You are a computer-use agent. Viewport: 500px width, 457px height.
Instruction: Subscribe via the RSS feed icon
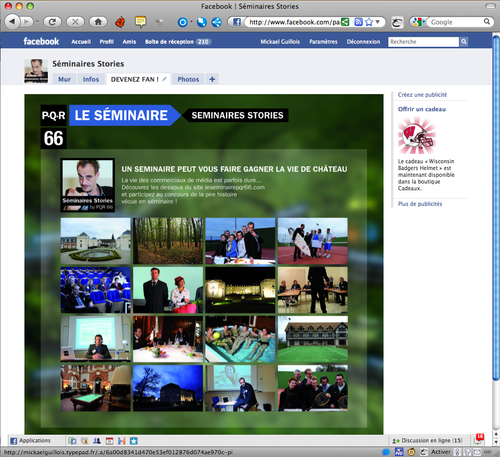[x=358, y=22]
